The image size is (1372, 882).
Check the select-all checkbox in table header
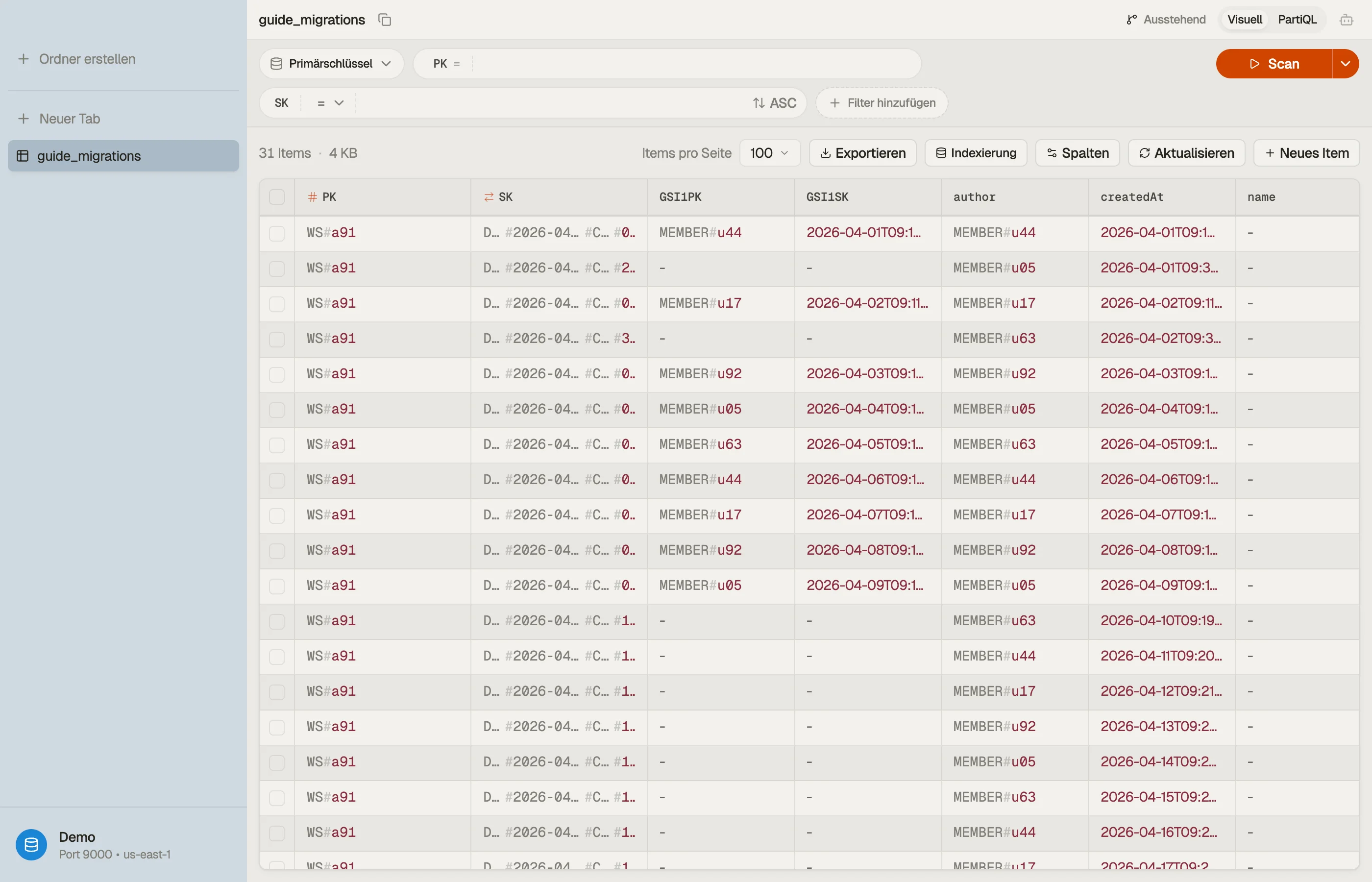tap(276, 197)
